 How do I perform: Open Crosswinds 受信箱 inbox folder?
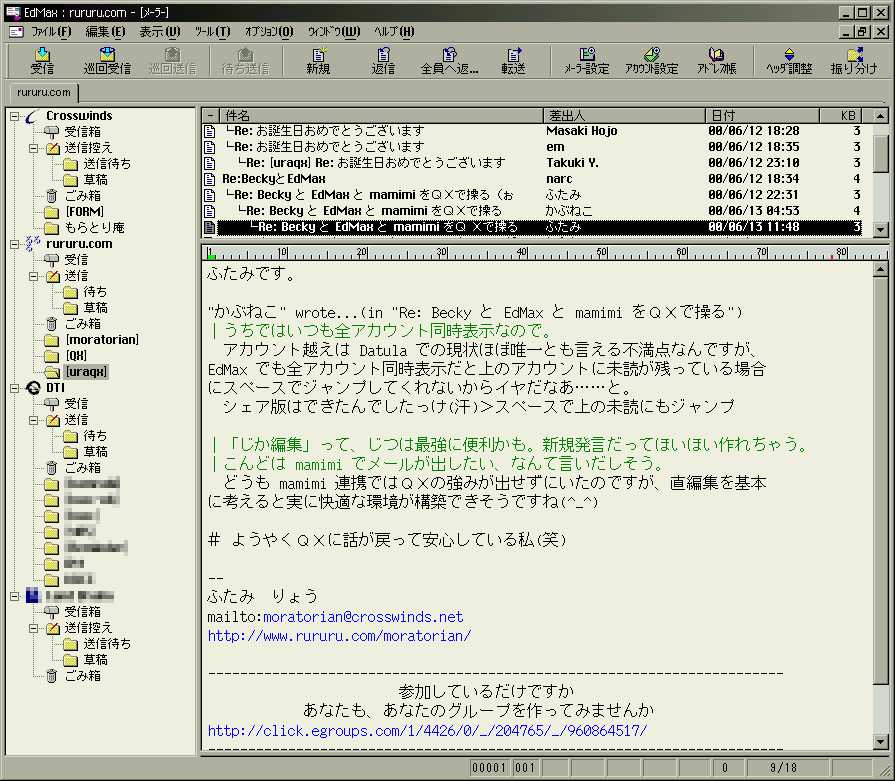(x=82, y=132)
